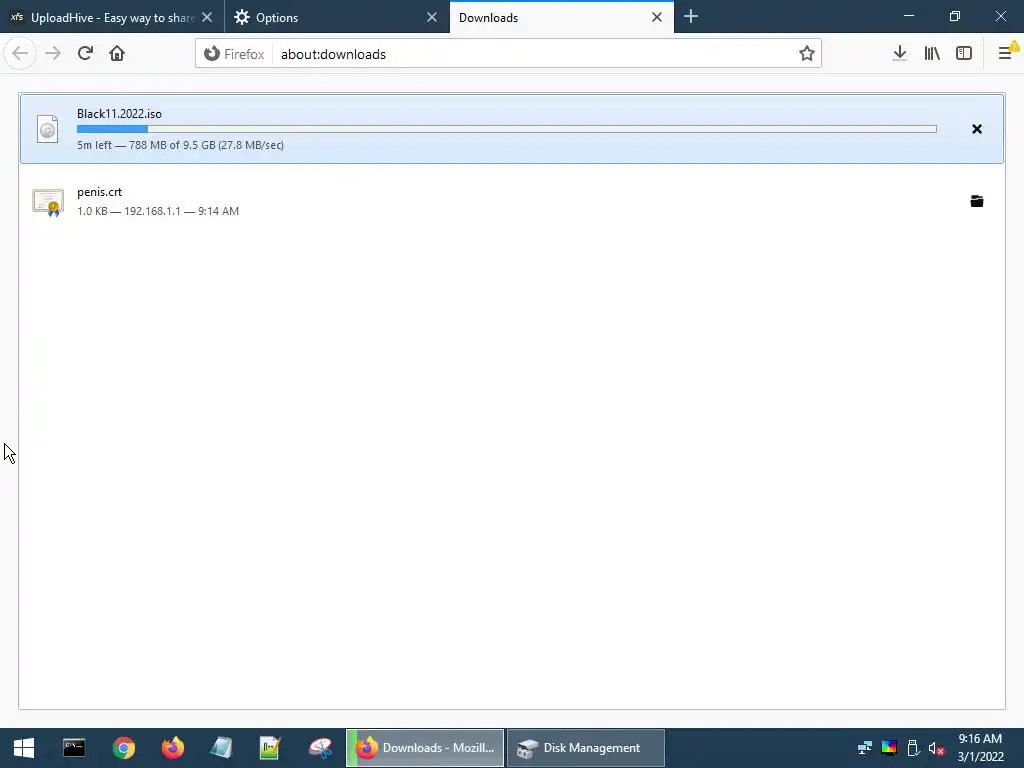The image size is (1024, 768).
Task: Focus the Downloads - Mozilla taskbar button
Action: (425, 748)
